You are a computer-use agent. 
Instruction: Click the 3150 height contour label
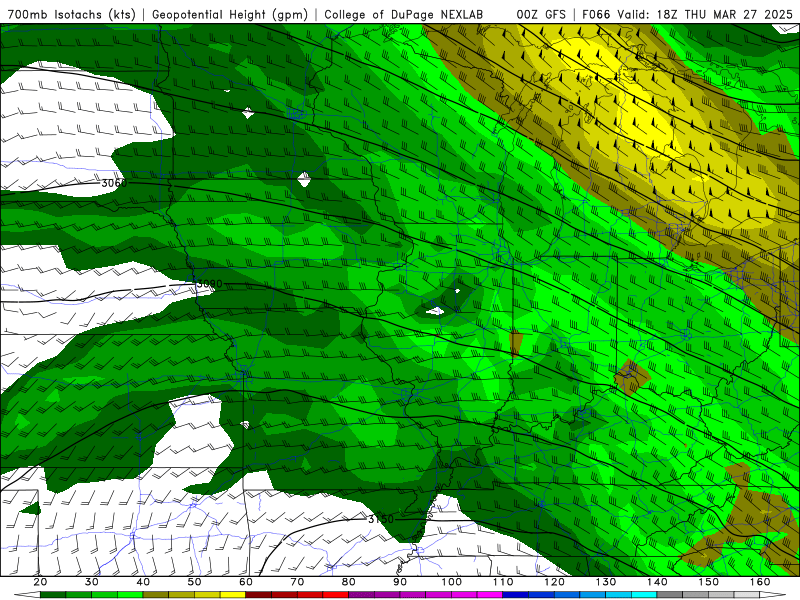pos(381,519)
